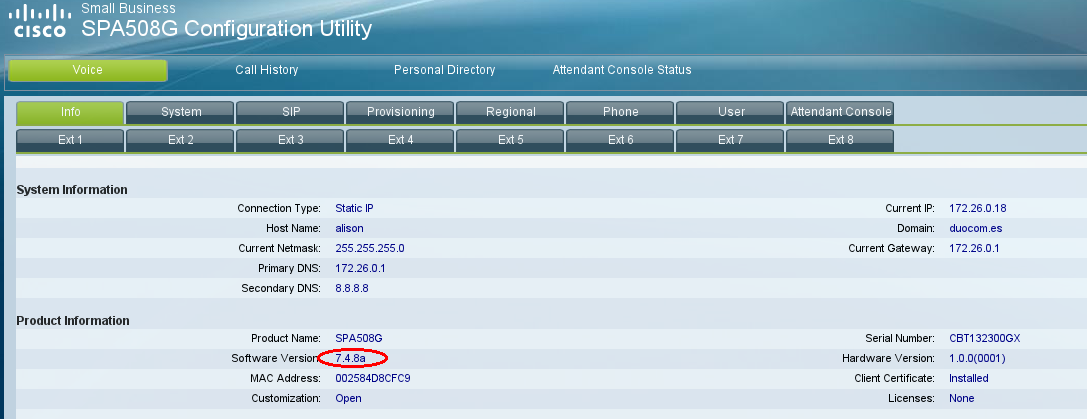Click the Cisco logo icon

(40, 22)
